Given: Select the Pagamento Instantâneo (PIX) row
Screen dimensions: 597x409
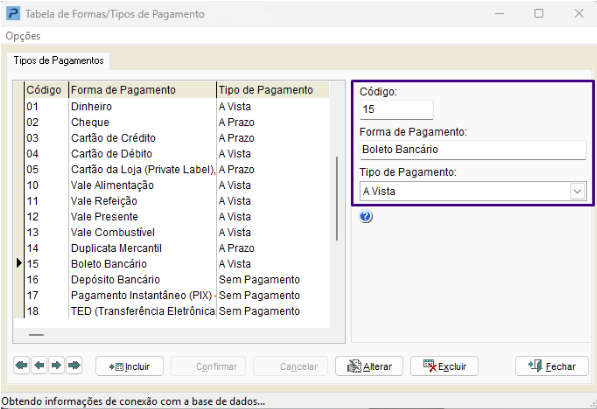Looking at the screenshot, I should click(x=172, y=296).
